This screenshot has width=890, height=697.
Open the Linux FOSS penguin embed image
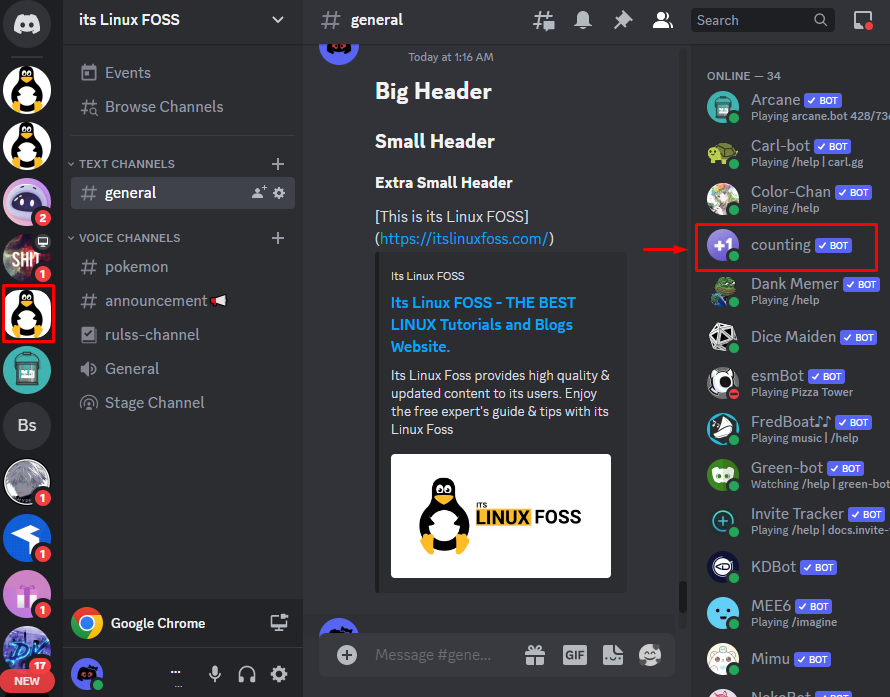point(501,516)
